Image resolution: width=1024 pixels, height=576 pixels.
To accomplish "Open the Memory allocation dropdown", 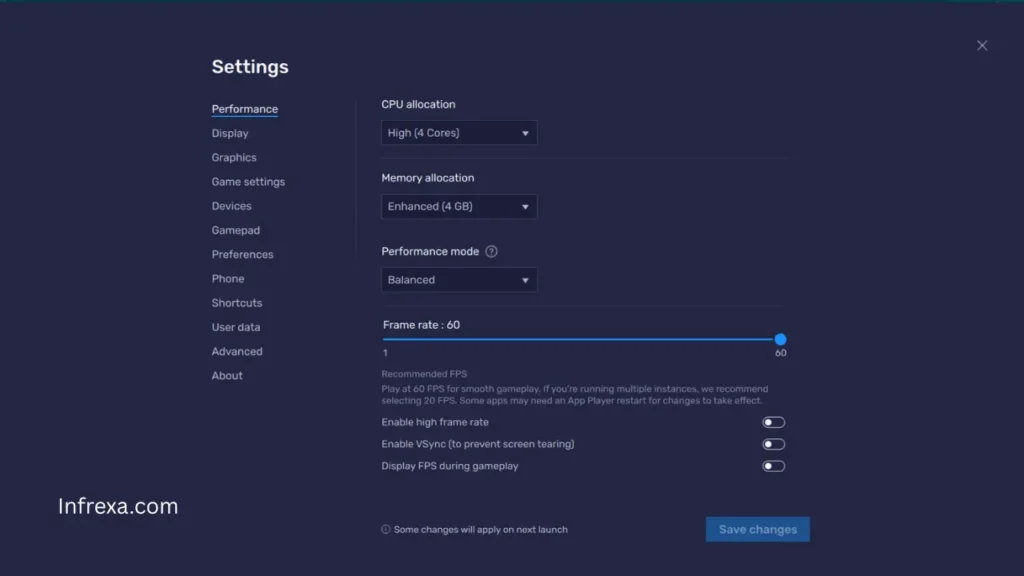I will coord(458,206).
